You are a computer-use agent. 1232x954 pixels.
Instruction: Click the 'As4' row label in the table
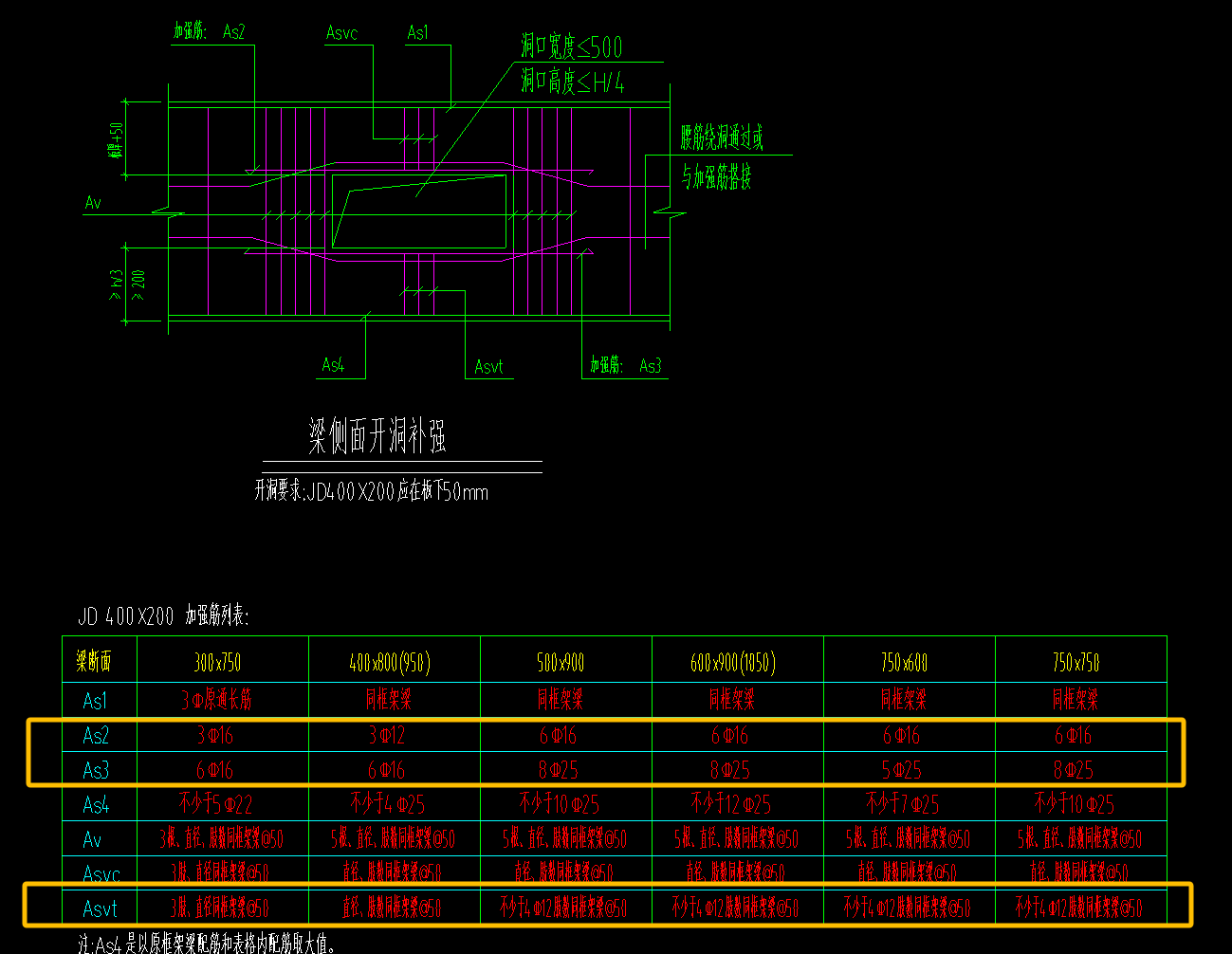96,805
